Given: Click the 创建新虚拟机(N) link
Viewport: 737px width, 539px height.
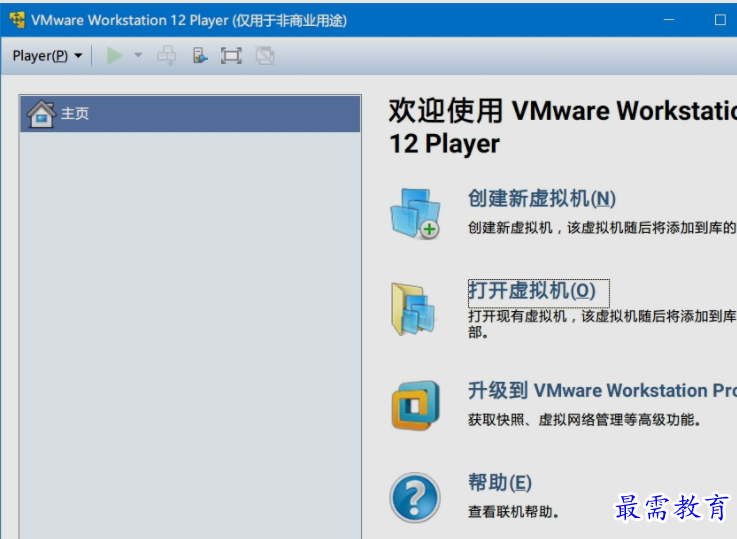Looking at the screenshot, I should 541,199.
